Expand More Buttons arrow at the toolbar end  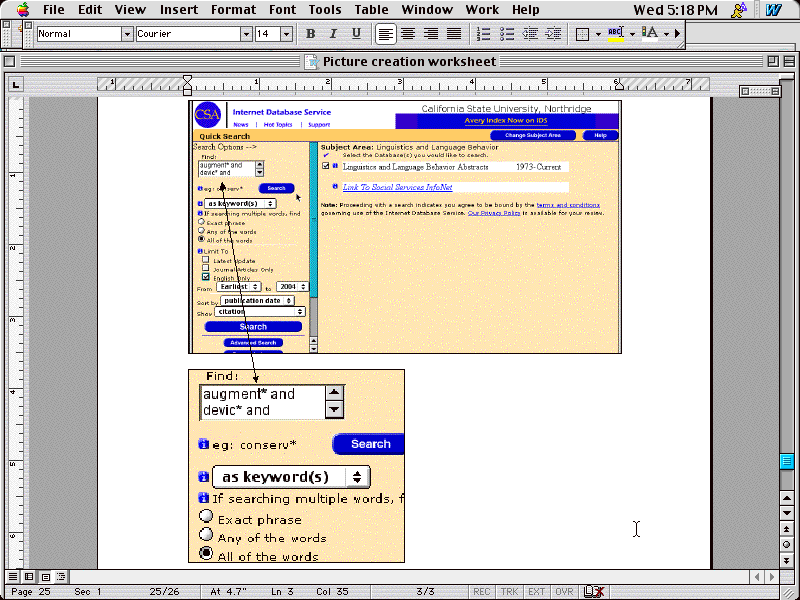[x=678, y=34]
